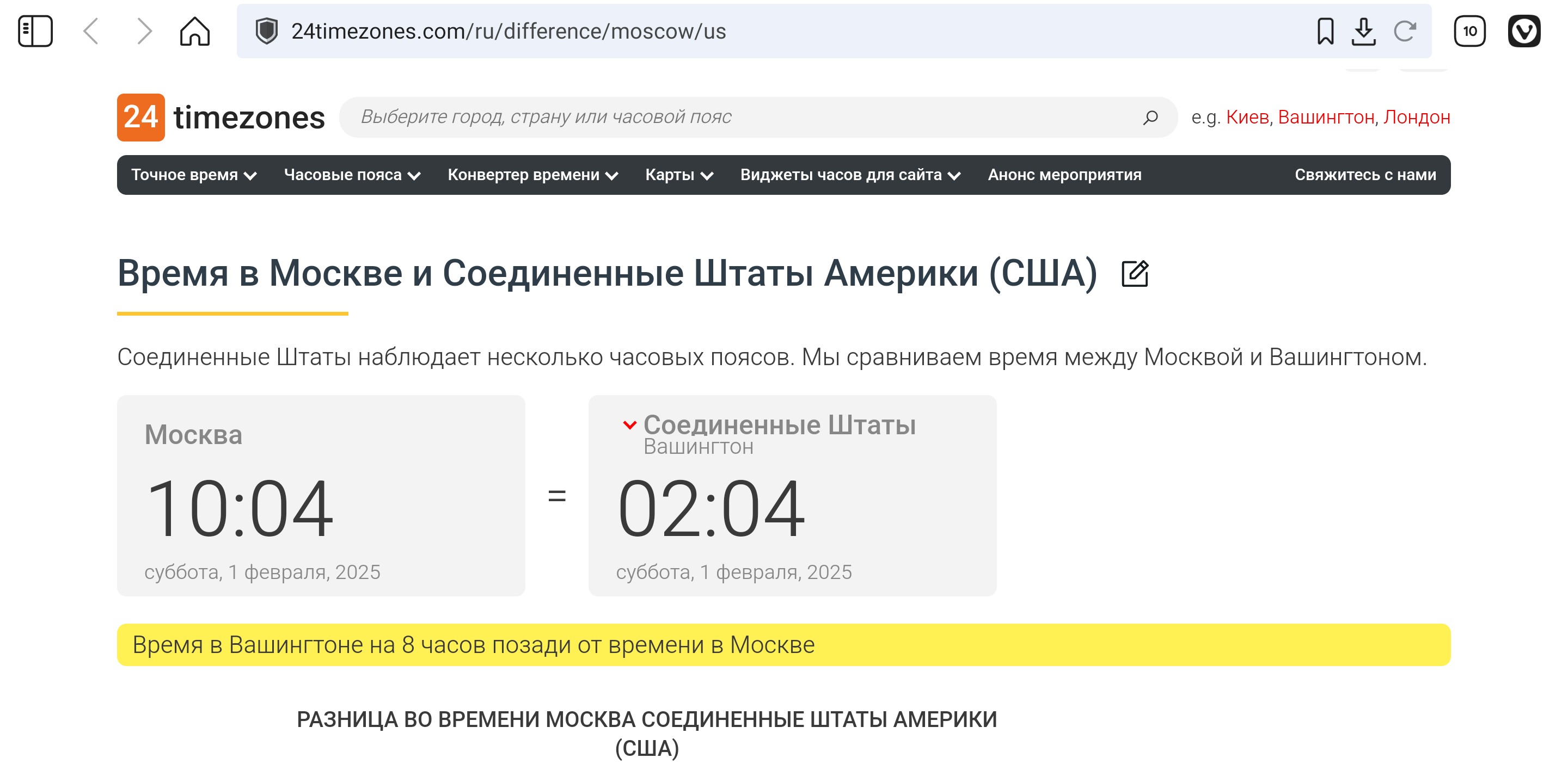Click the Лондон example link
The height and width of the screenshot is (770, 1568).
1417,118
